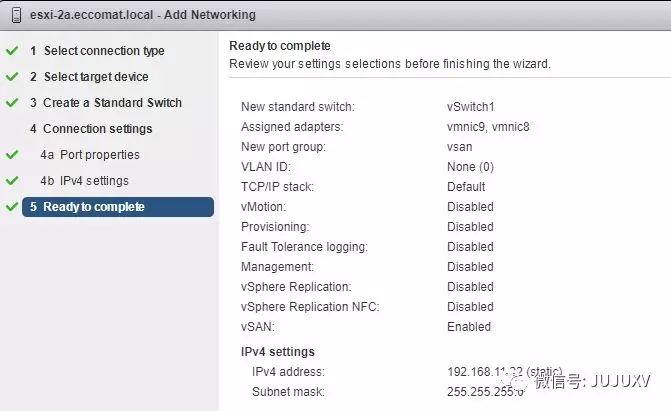This screenshot has height=411, width=671.
Task: Click green checkmark beside Select connection type
Action: click(12, 51)
